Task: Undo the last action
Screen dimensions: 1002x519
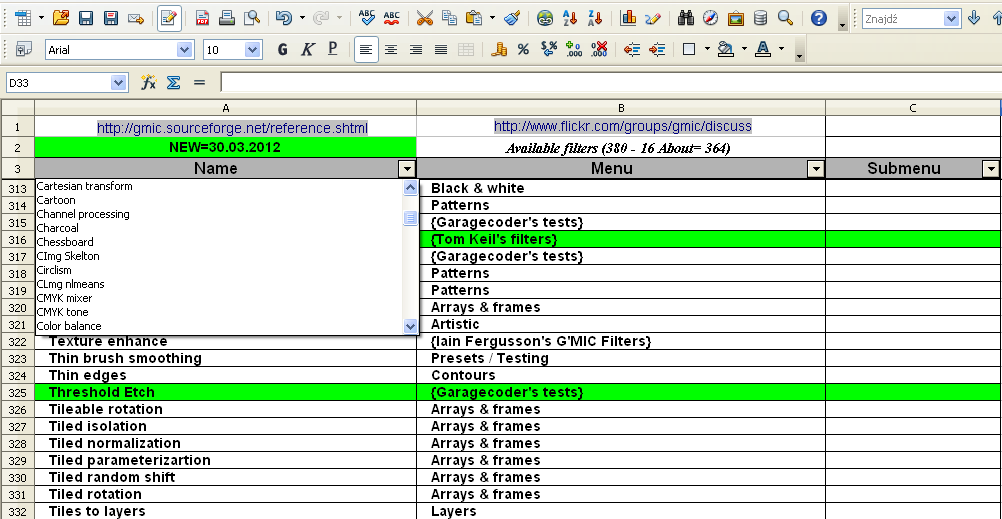Action: 284,18
